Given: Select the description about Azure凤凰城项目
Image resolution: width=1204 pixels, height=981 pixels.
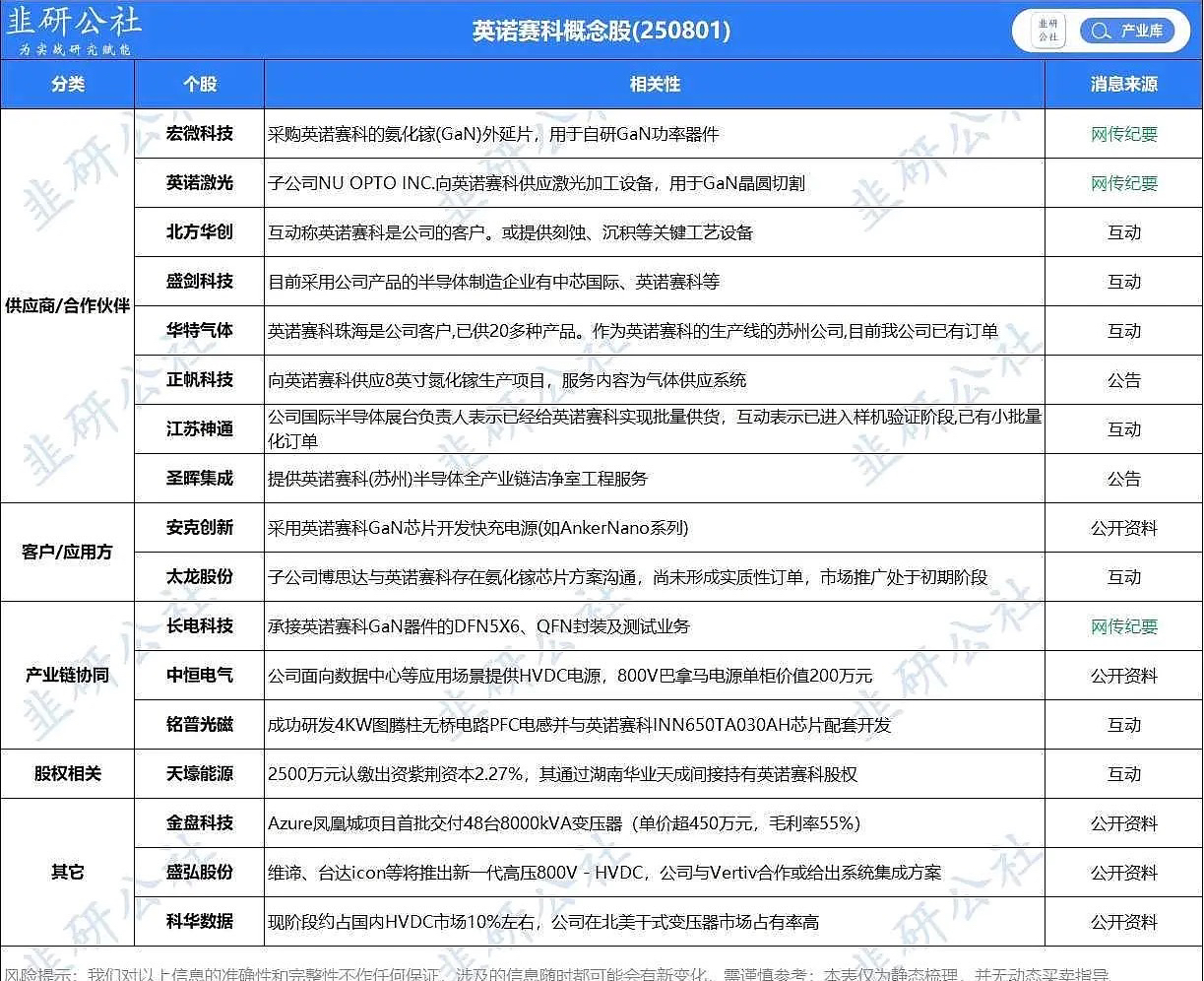Looking at the screenshot, I should point(564,823).
